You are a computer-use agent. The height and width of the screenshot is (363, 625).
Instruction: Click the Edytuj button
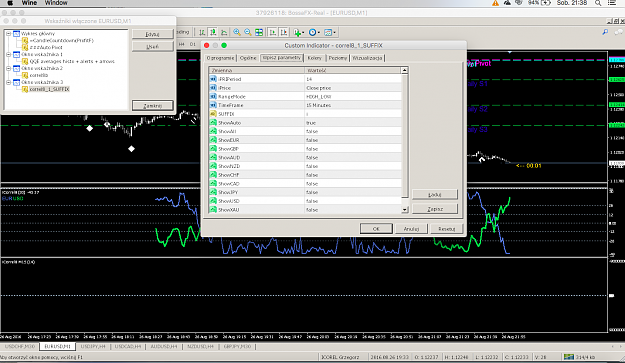coord(153,34)
